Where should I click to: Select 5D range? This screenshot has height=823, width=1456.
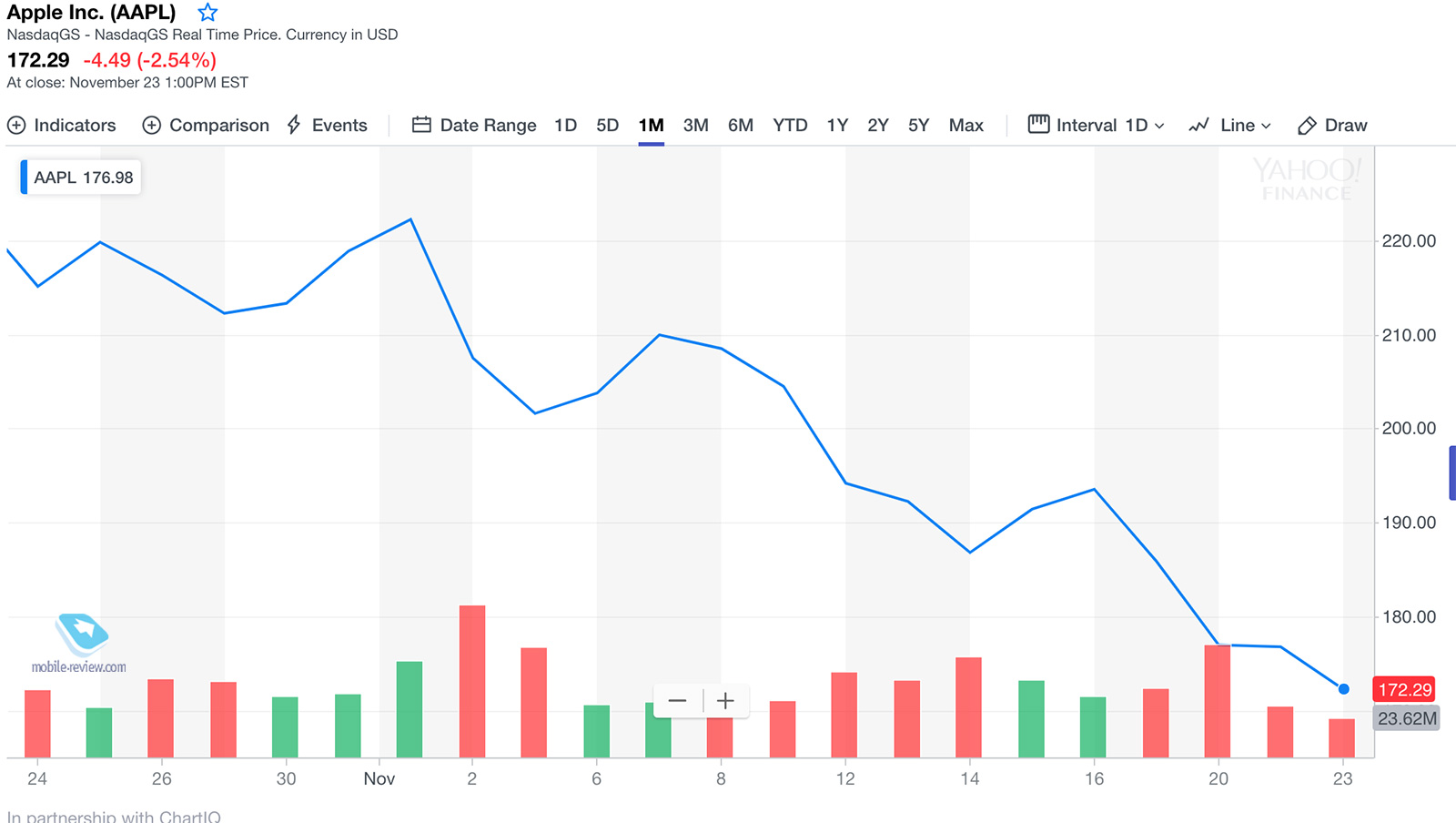point(607,126)
